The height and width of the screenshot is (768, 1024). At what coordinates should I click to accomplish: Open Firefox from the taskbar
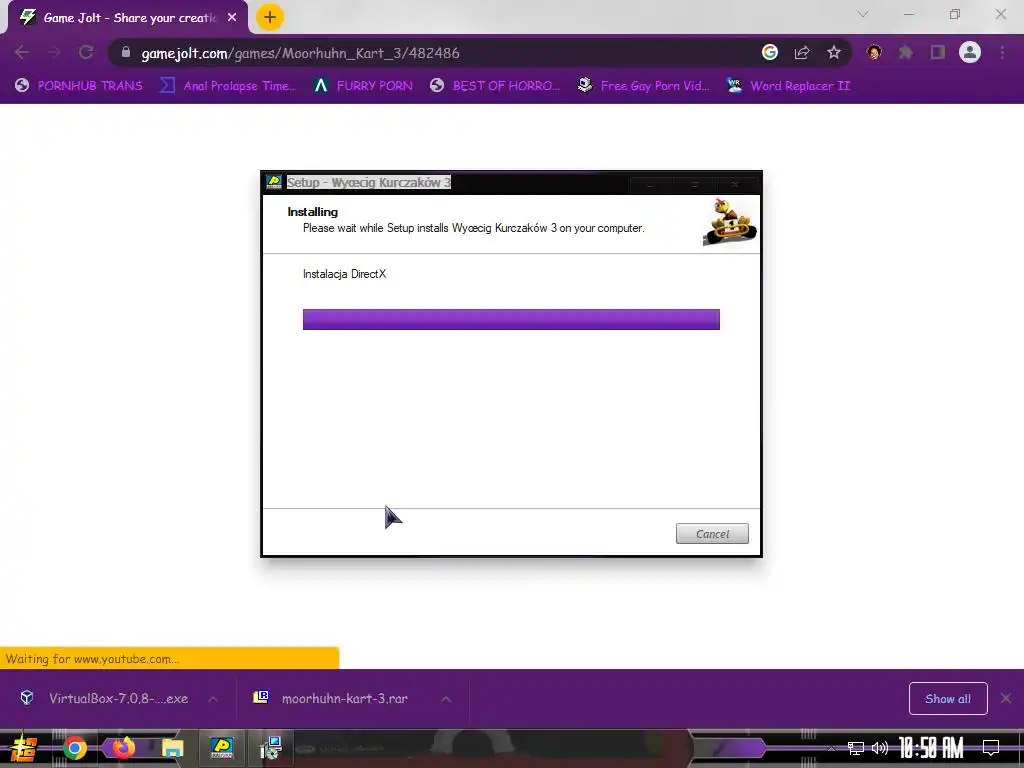coord(123,748)
